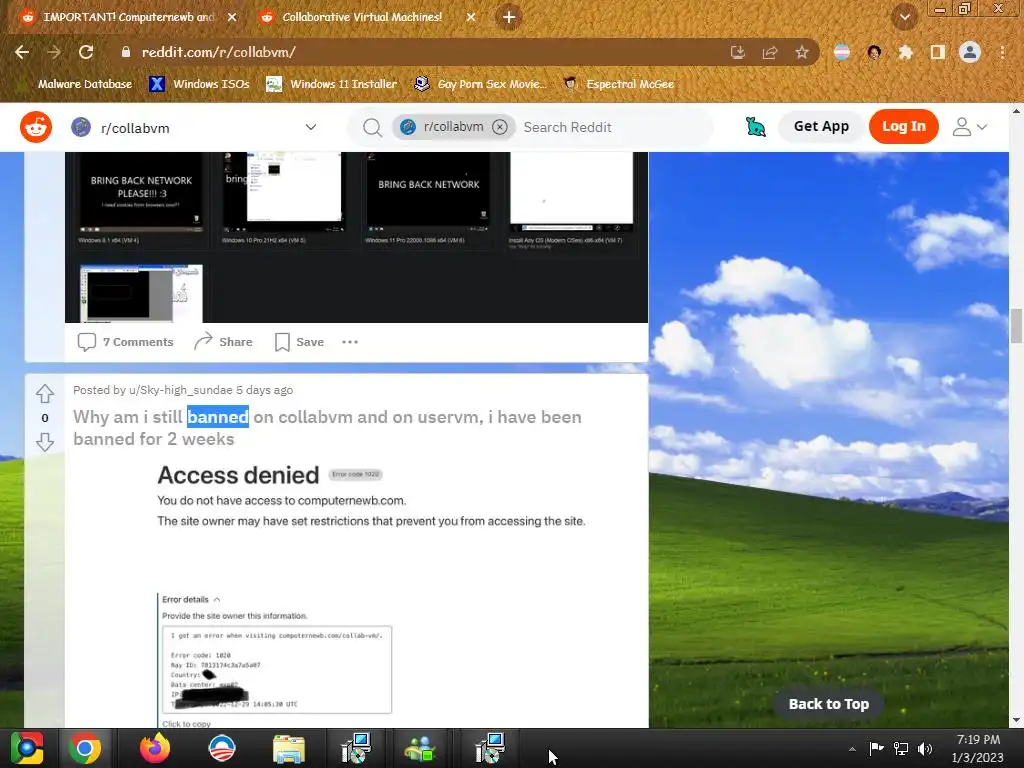Screen dimensions: 1024x768
Task: Click the Get App button
Action: click(x=821, y=127)
